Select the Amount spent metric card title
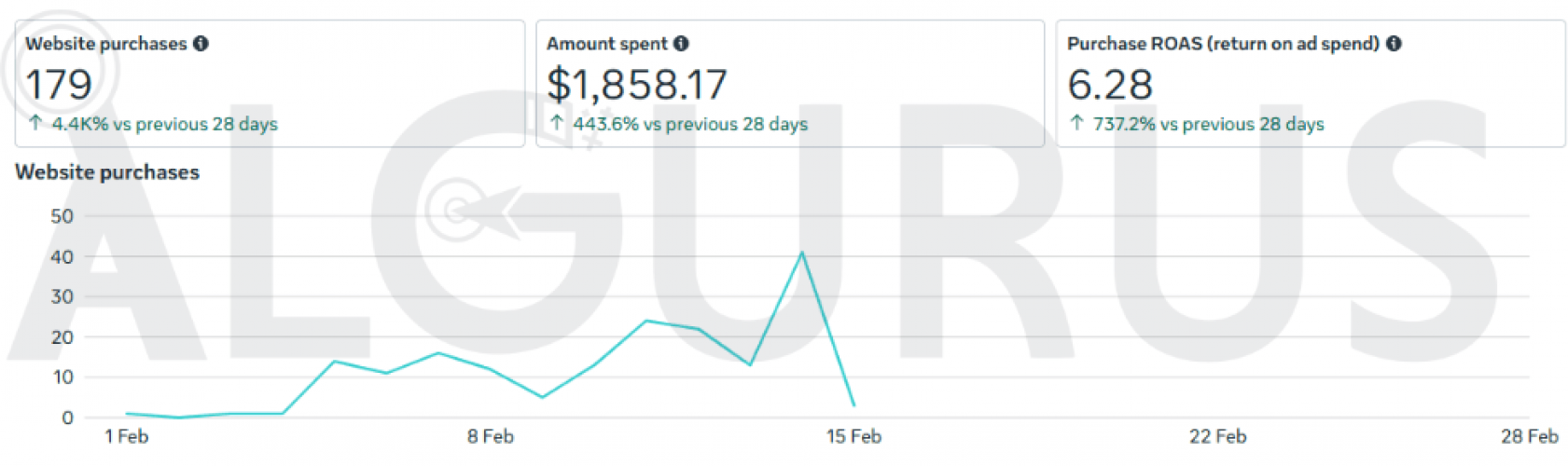This screenshot has height=466, width=1568. point(607,44)
